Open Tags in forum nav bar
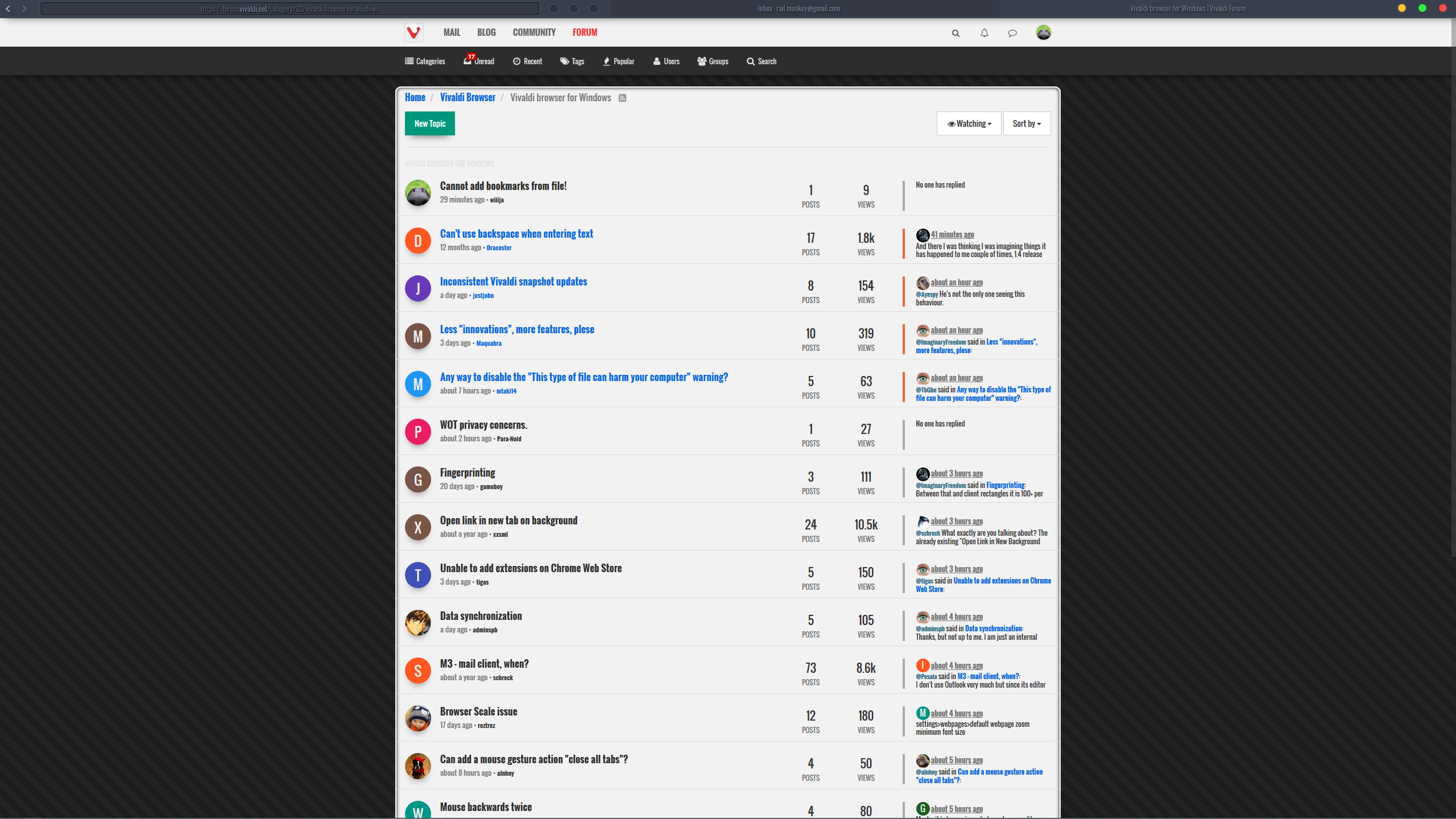This screenshot has width=1456, height=819. [x=572, y=61]
